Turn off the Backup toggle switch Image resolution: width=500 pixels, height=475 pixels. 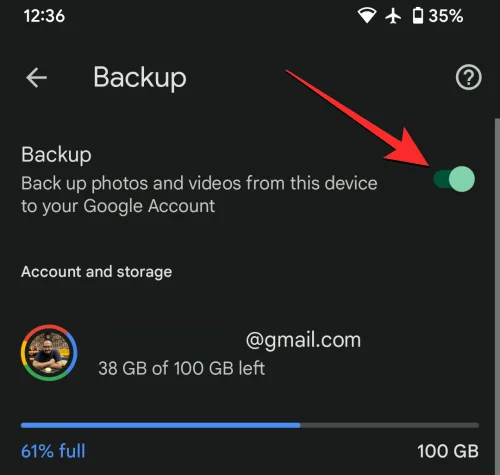click(454, 179)
